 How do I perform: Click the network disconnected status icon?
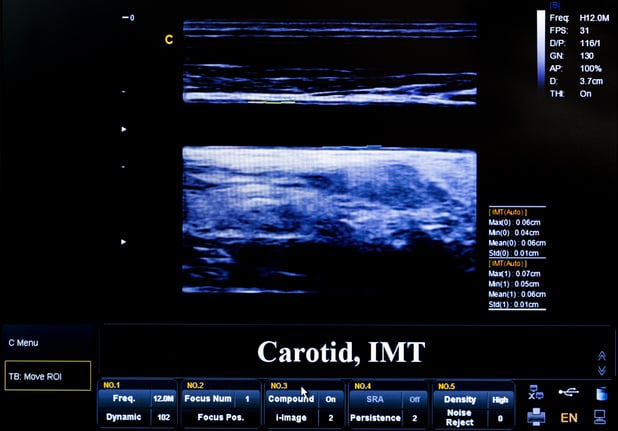[536, 392]
